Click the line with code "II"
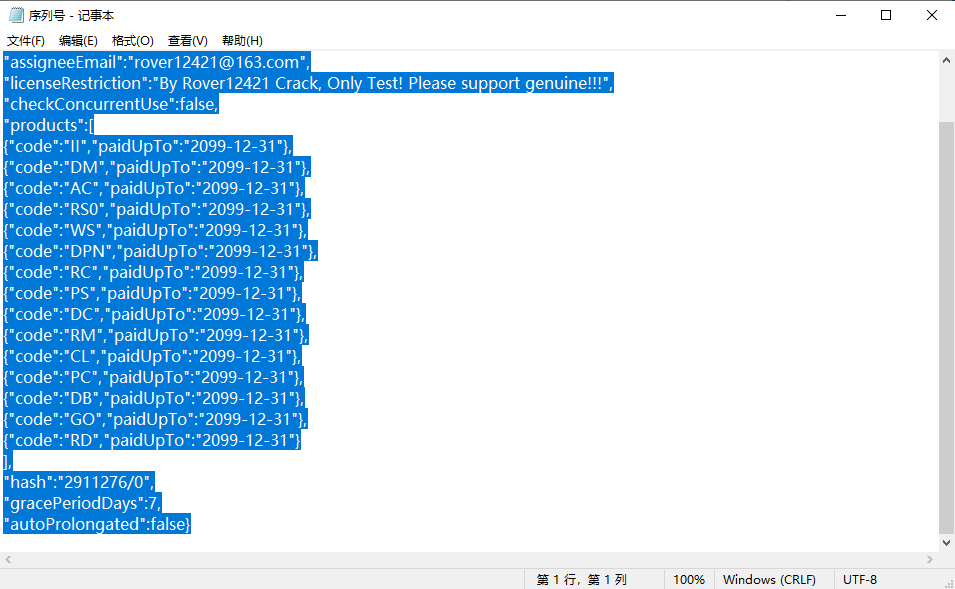Image resolution: width=955 pixels, height=589 pixels. (x=148, y=146)
